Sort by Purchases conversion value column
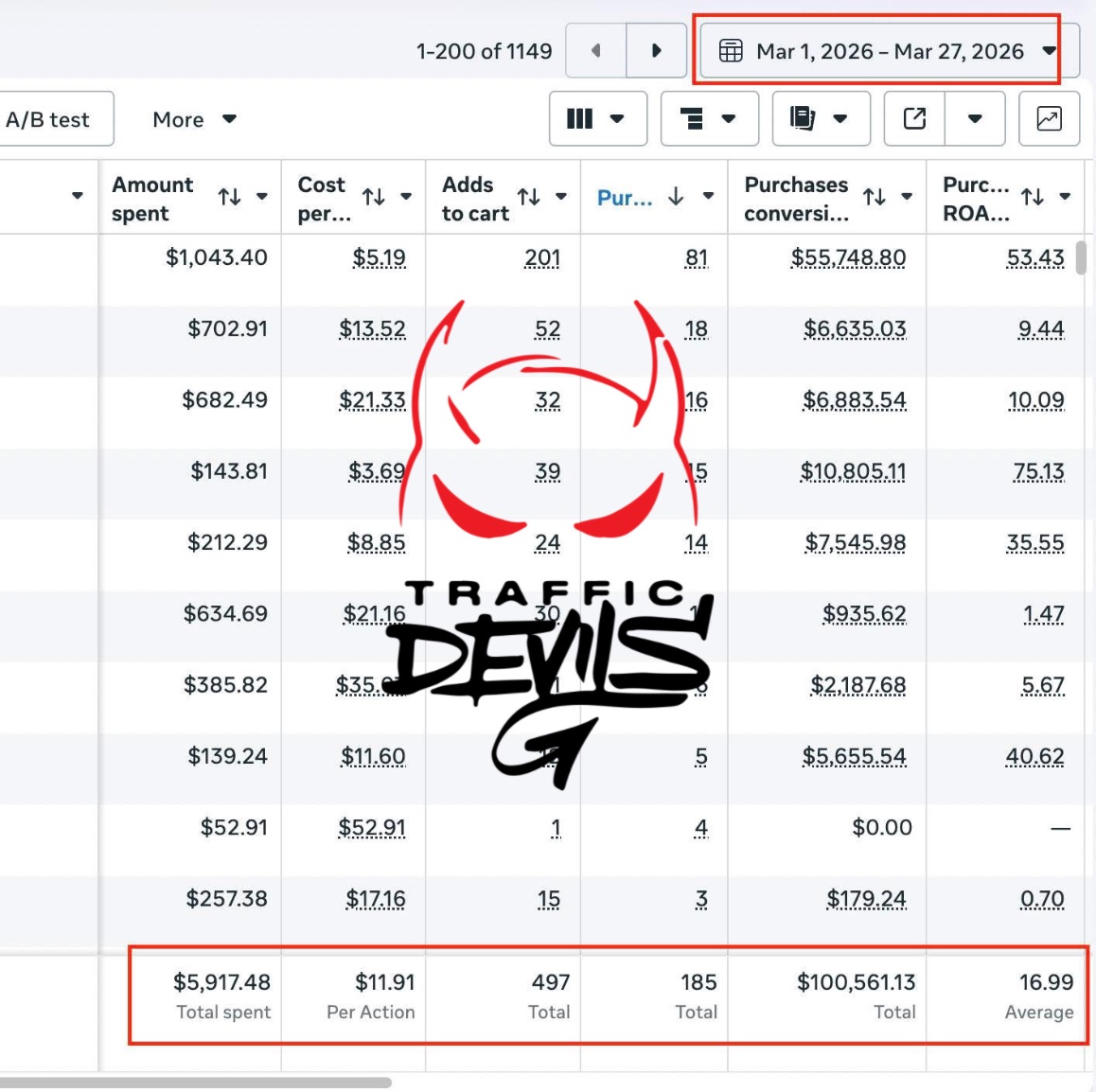Image resolution: width=1096 pixels, height=1092 pixels. (x=874, y=197)
